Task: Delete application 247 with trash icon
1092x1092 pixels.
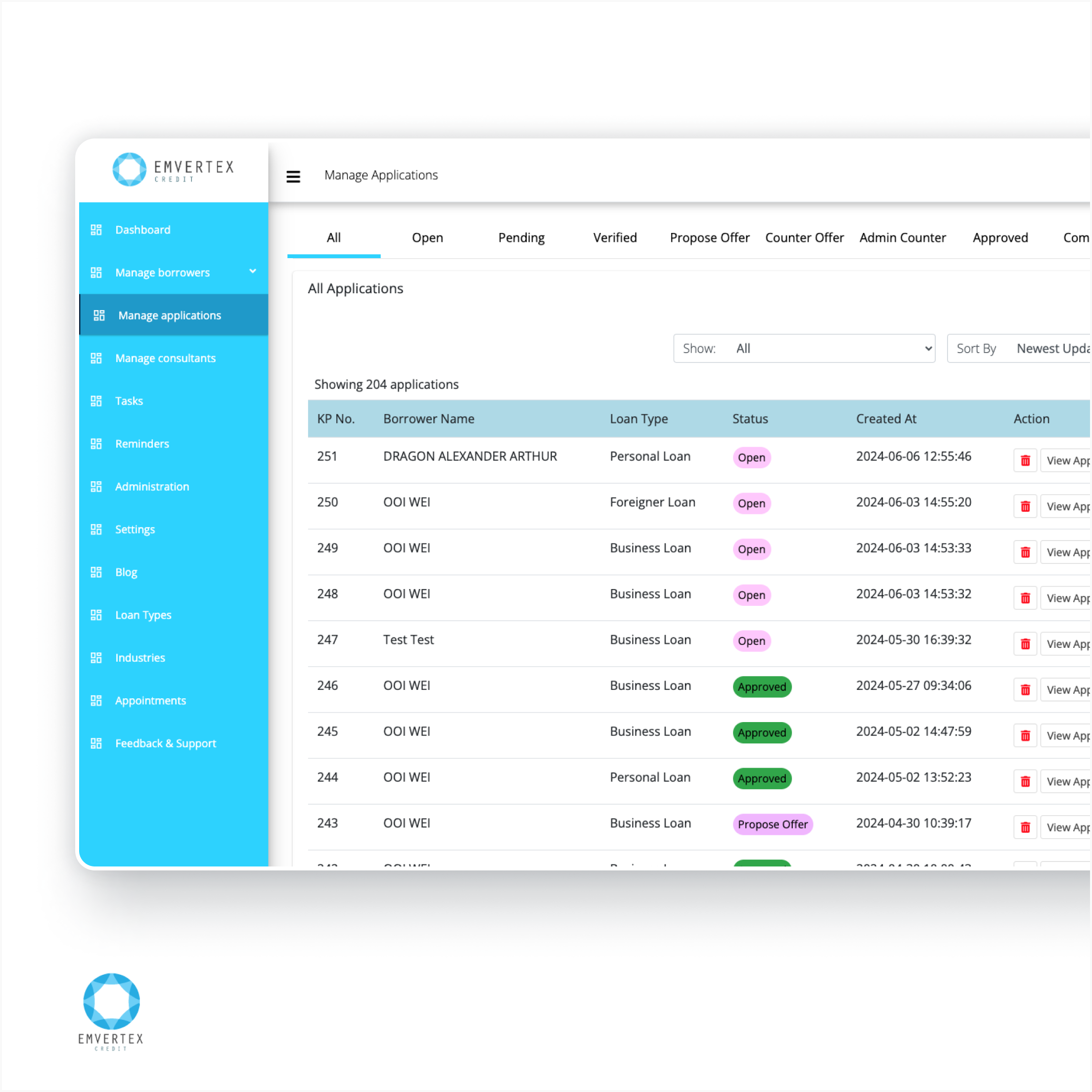Action: [1025, 644]
